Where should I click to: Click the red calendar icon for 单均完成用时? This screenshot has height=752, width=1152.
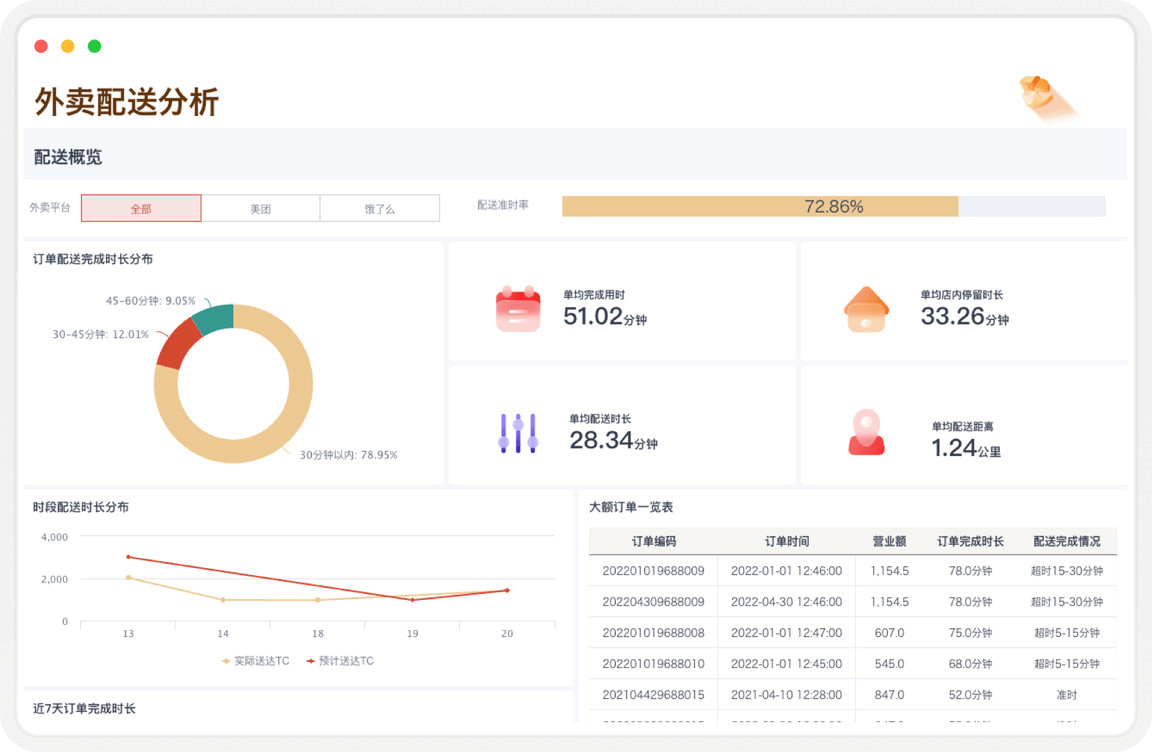(517, 308)
